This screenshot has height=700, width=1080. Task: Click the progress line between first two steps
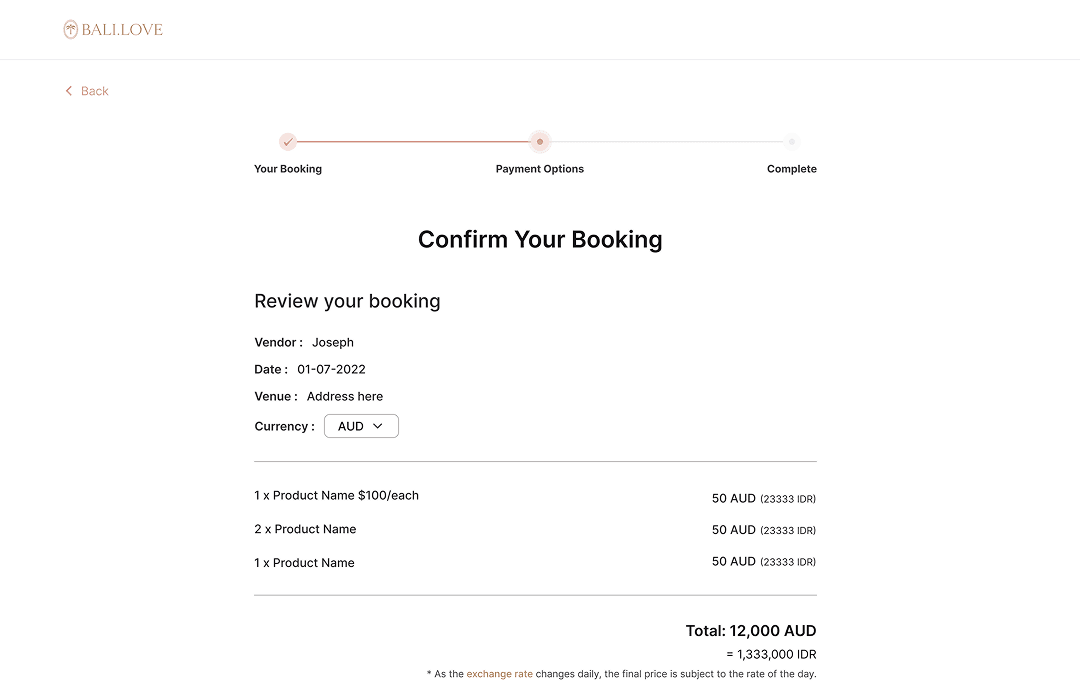(x=414, y=142)
